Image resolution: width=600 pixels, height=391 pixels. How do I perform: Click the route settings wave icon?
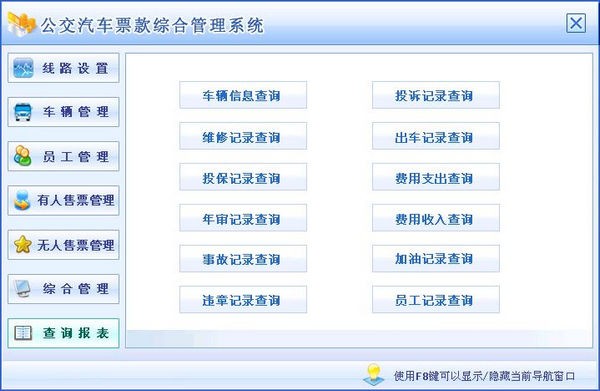pyautogui.click(x=23, y=68)
